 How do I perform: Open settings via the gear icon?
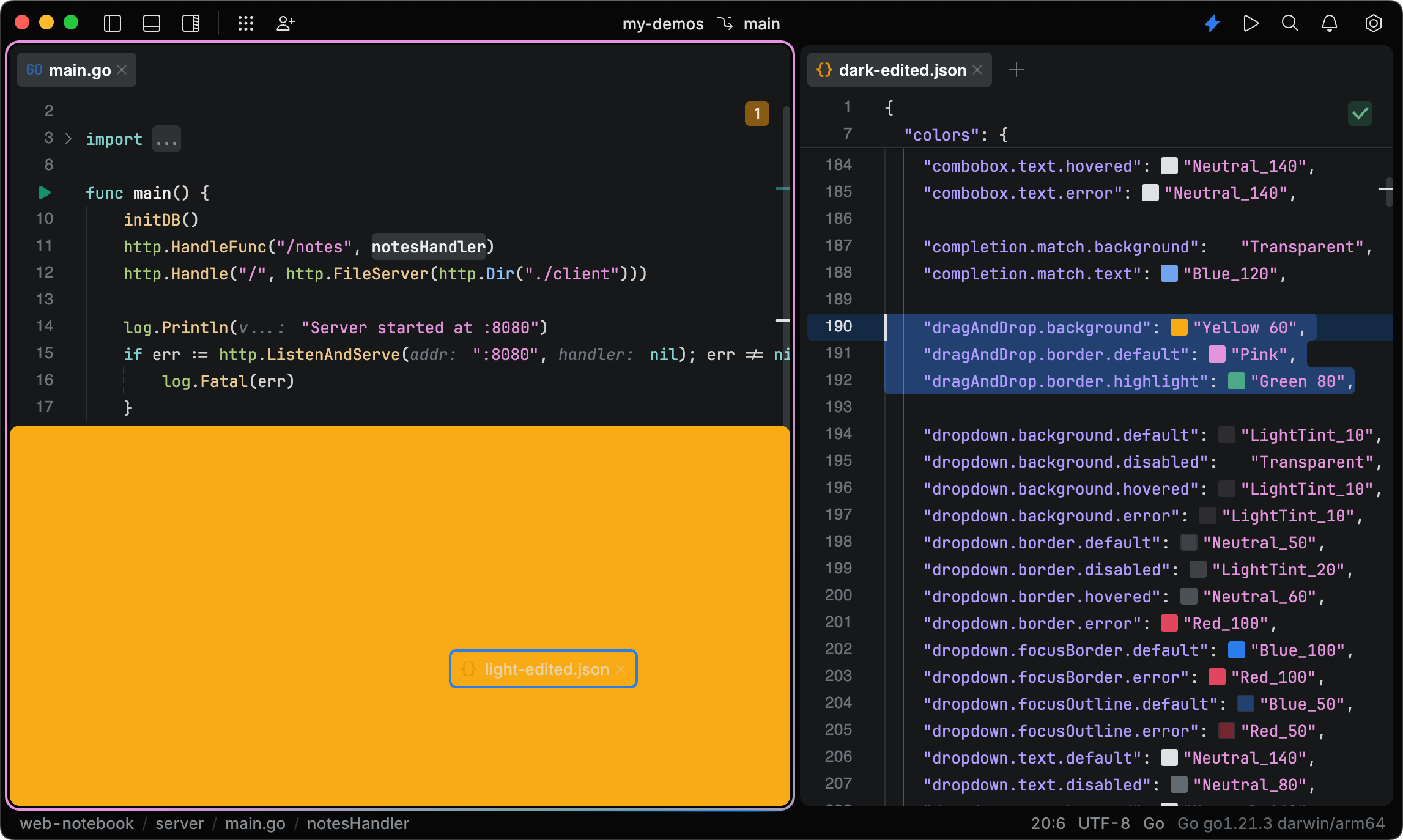[x=1373, y=23]
